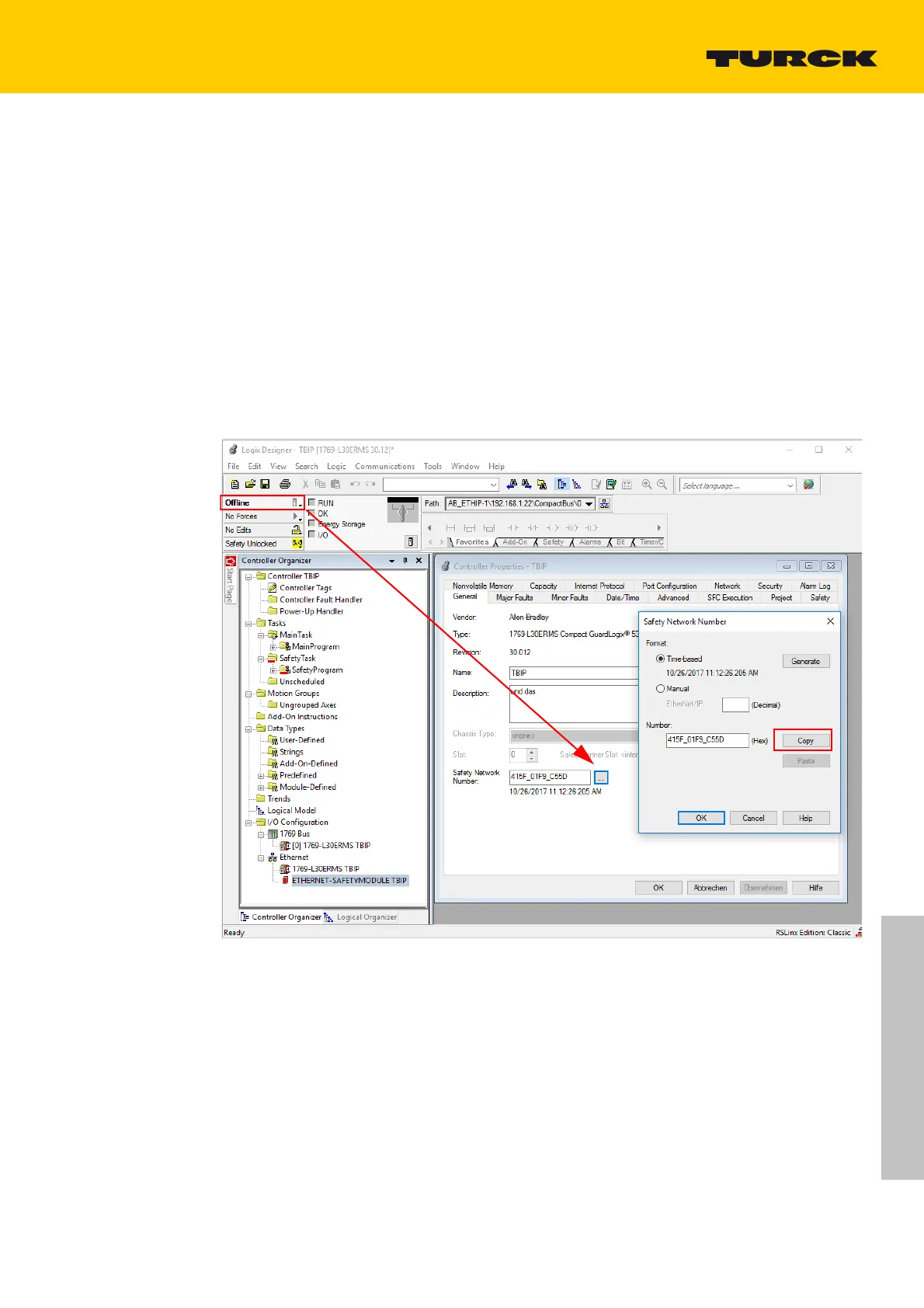924x1308 pixels.
Task: Toggle the OK status checkbox
Action: tap(311, 513)
